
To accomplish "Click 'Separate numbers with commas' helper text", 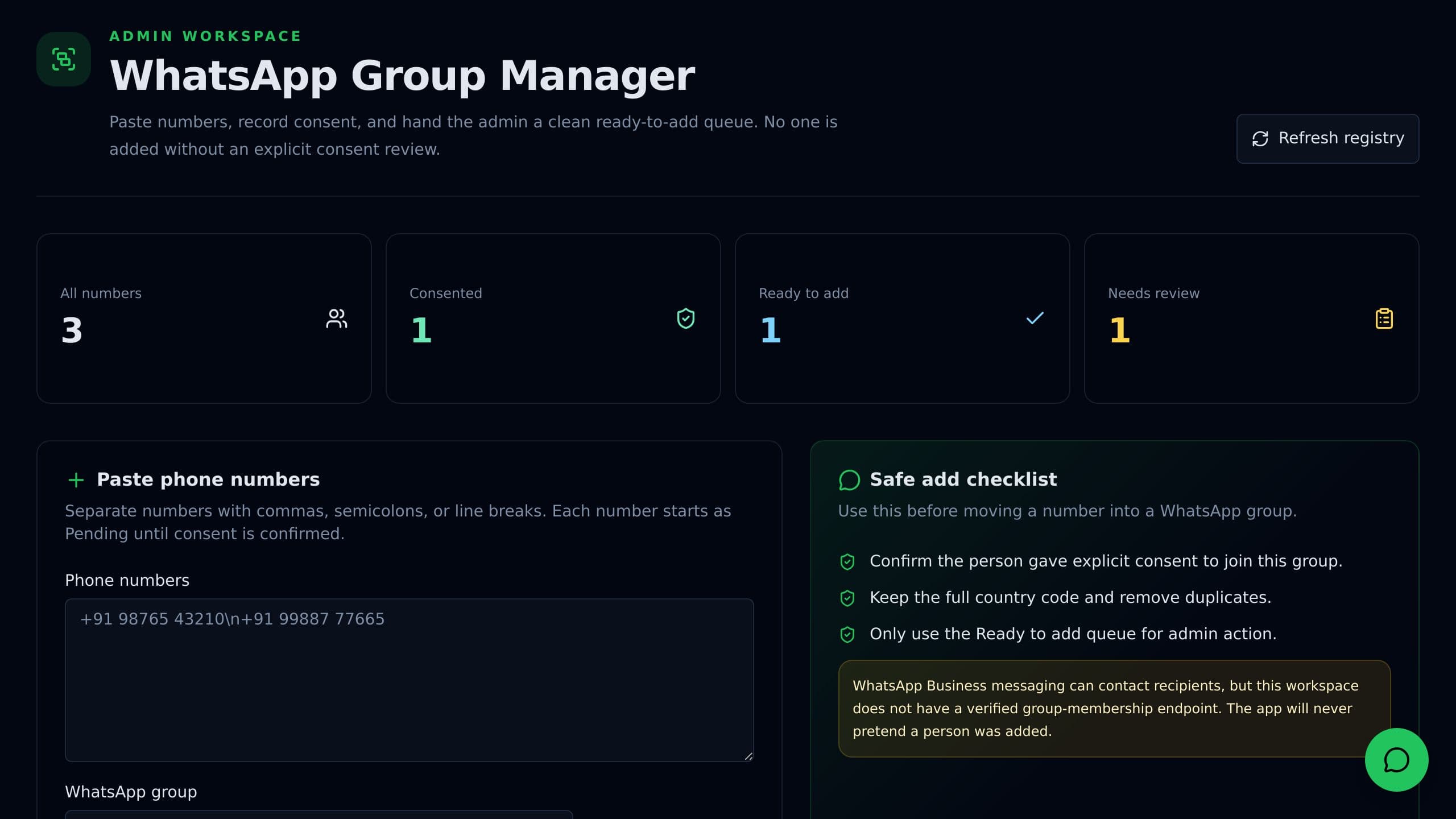I will 398,523.
